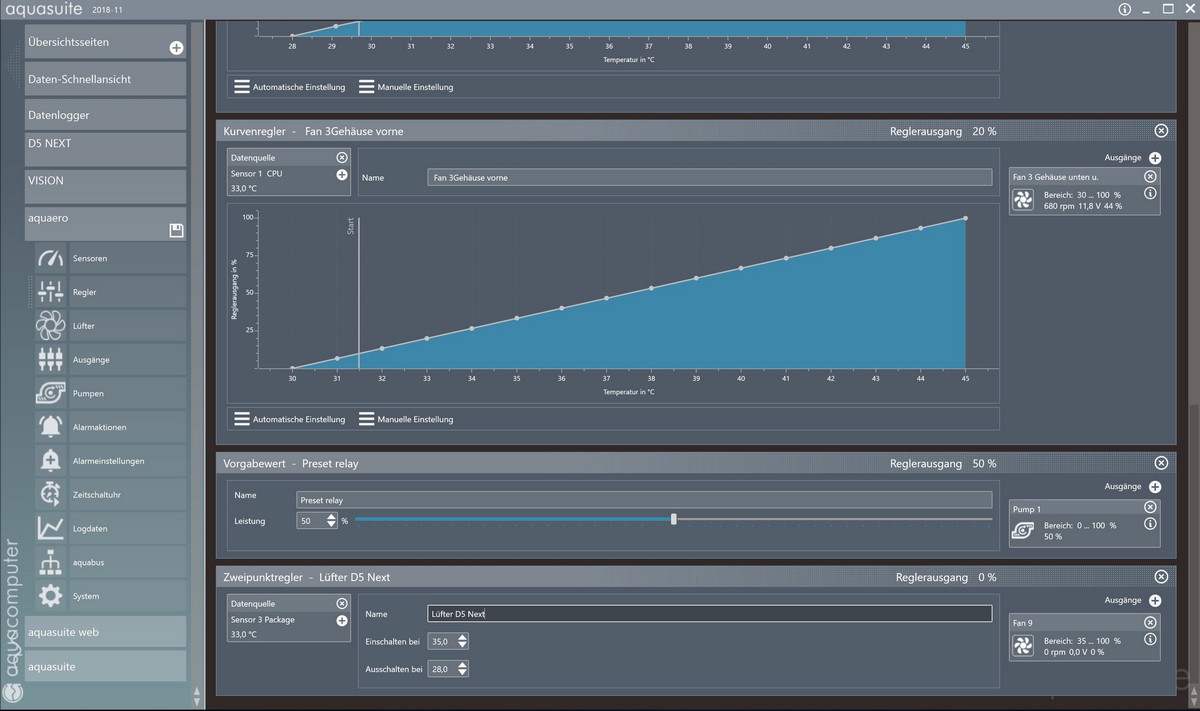Remove Sensor 3 Package data source
Image resolution: width=1200 pixels, height=711 pixels.
pos(342,603)
